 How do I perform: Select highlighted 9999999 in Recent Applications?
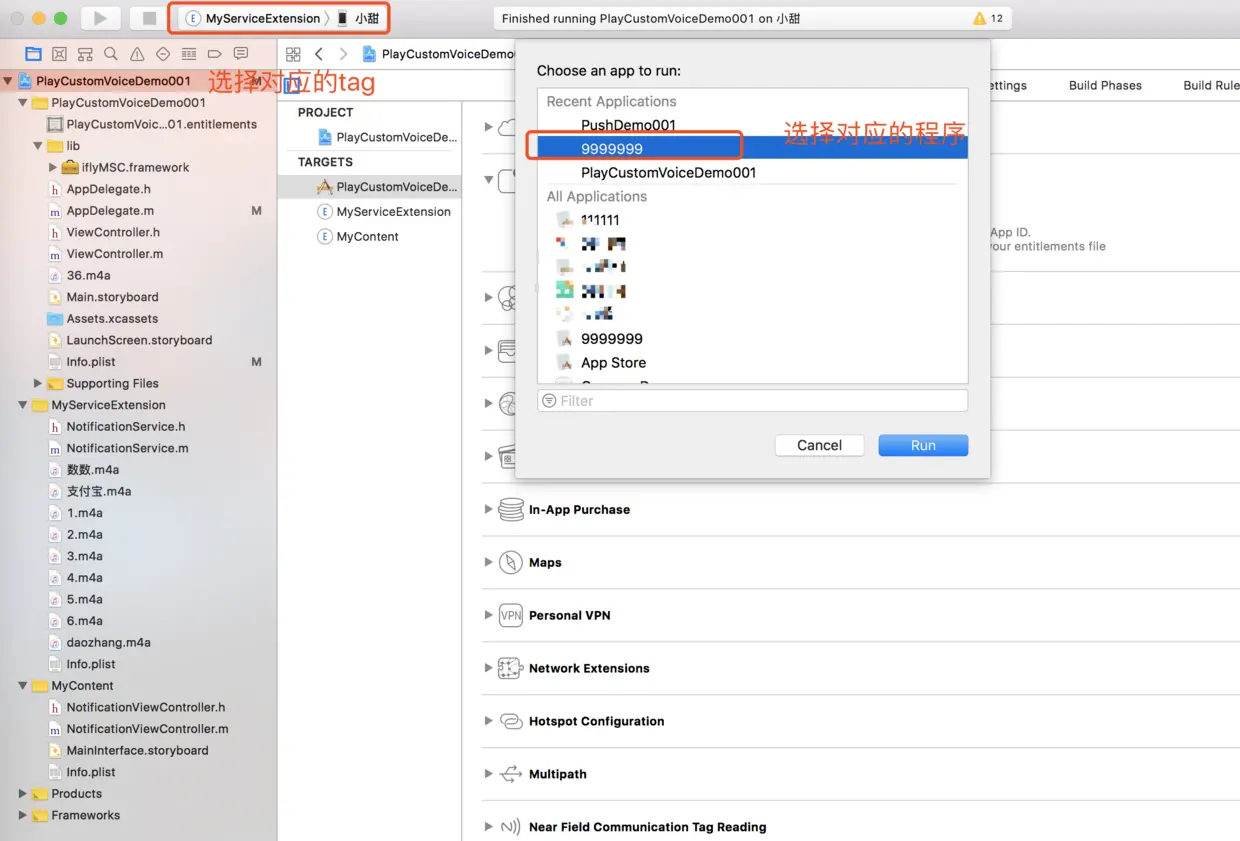752,148
